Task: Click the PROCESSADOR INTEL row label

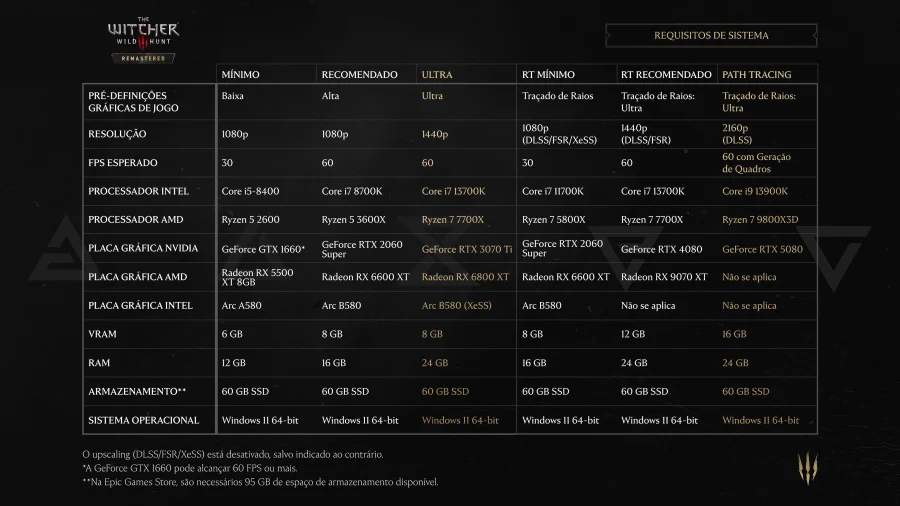Action: click(138, 191)
